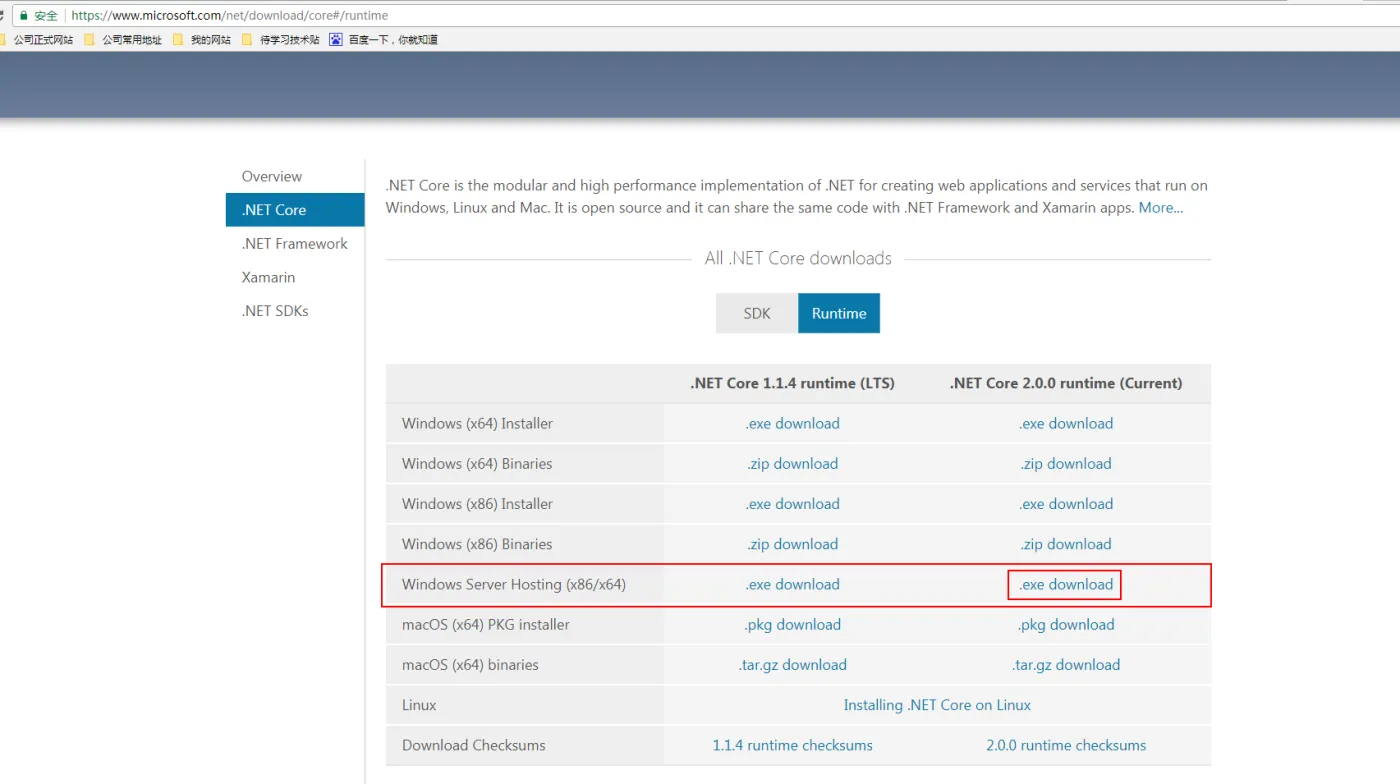Go to Xamarin in the sidebar

[x=268, y=277]
